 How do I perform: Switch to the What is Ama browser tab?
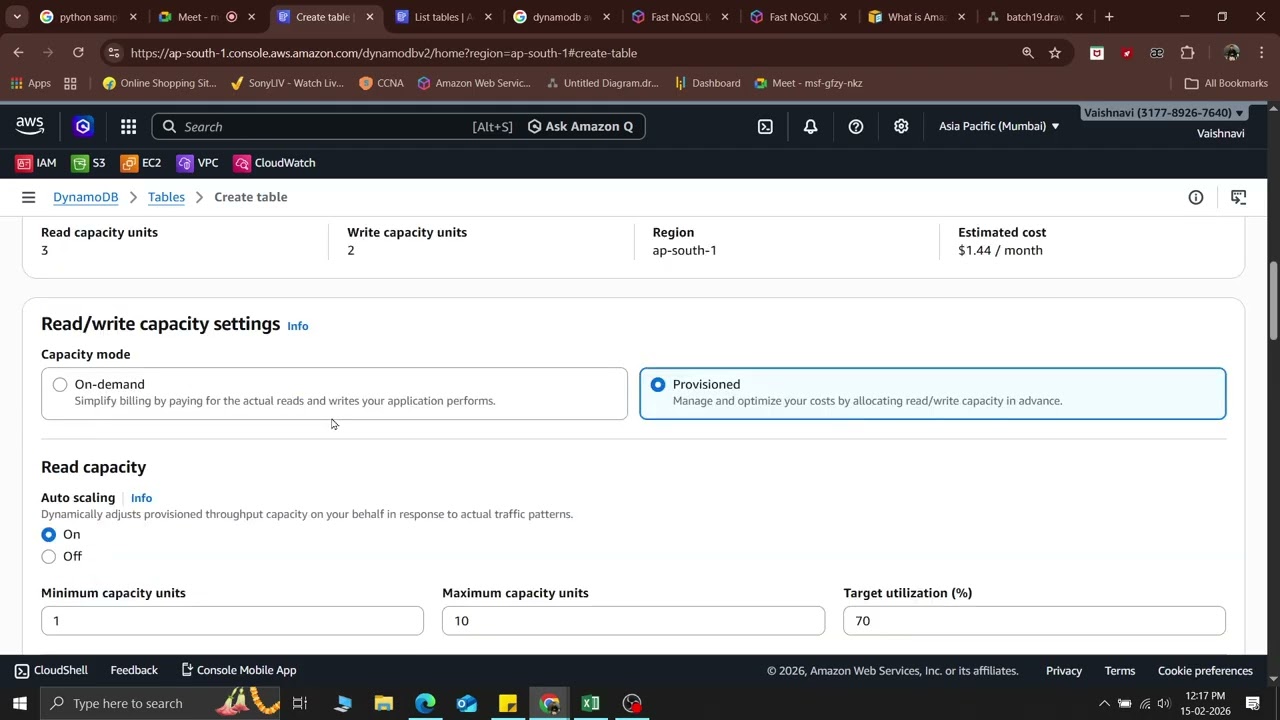[x=917, y=17]
